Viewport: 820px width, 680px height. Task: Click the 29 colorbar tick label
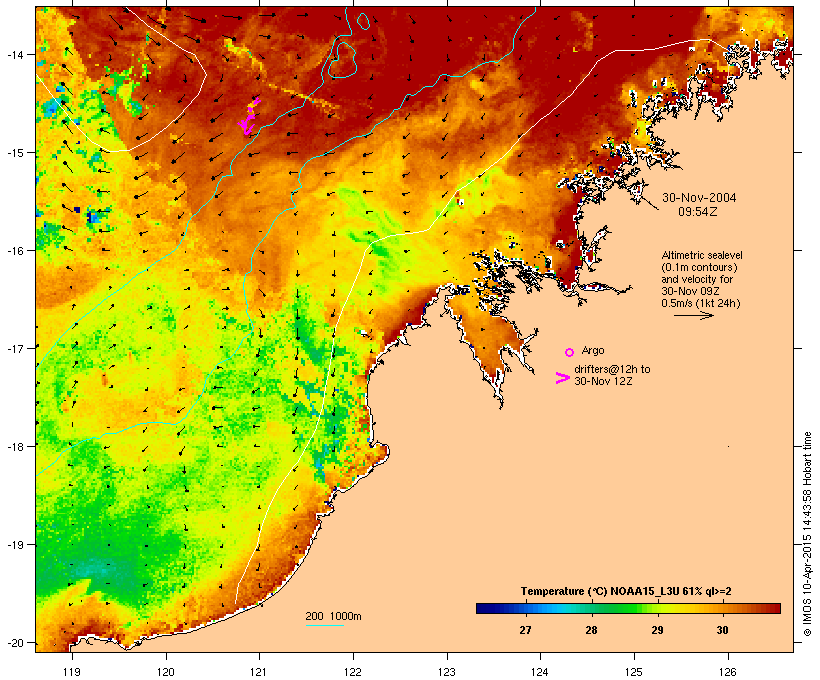(657, 630)
